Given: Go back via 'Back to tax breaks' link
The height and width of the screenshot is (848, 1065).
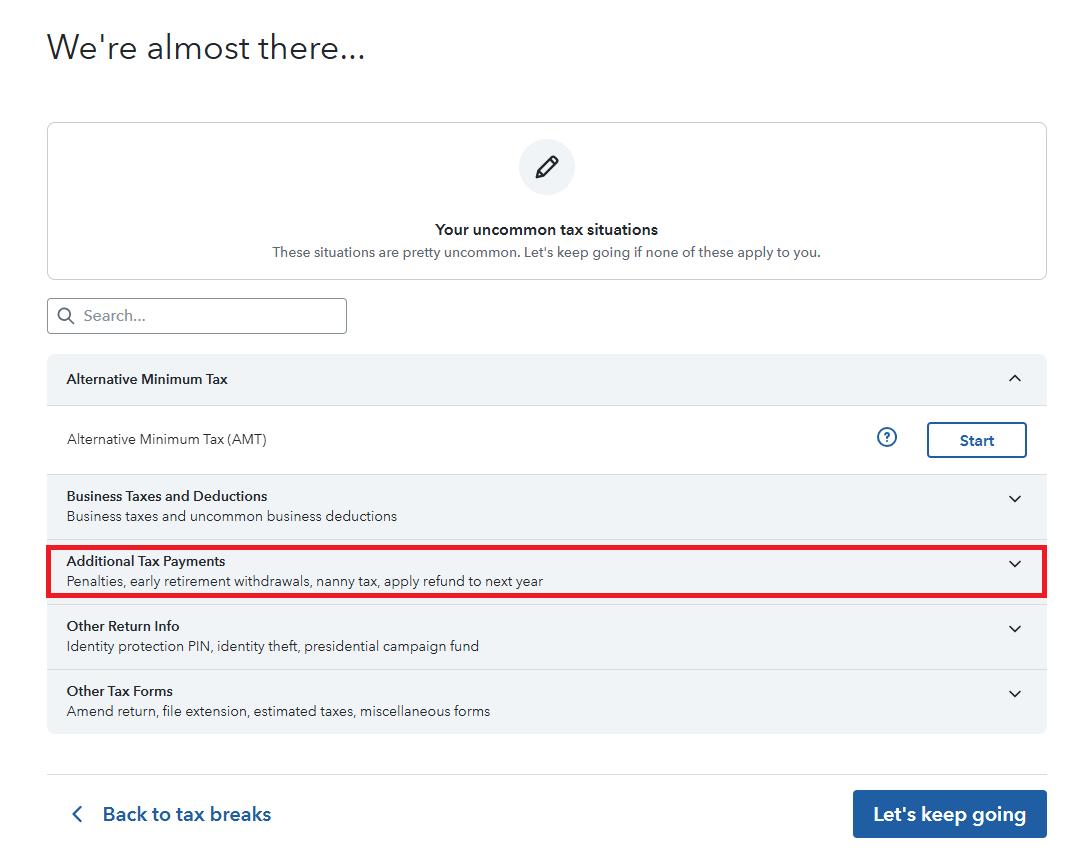Looking at the screenshot, I should [187, 814].
